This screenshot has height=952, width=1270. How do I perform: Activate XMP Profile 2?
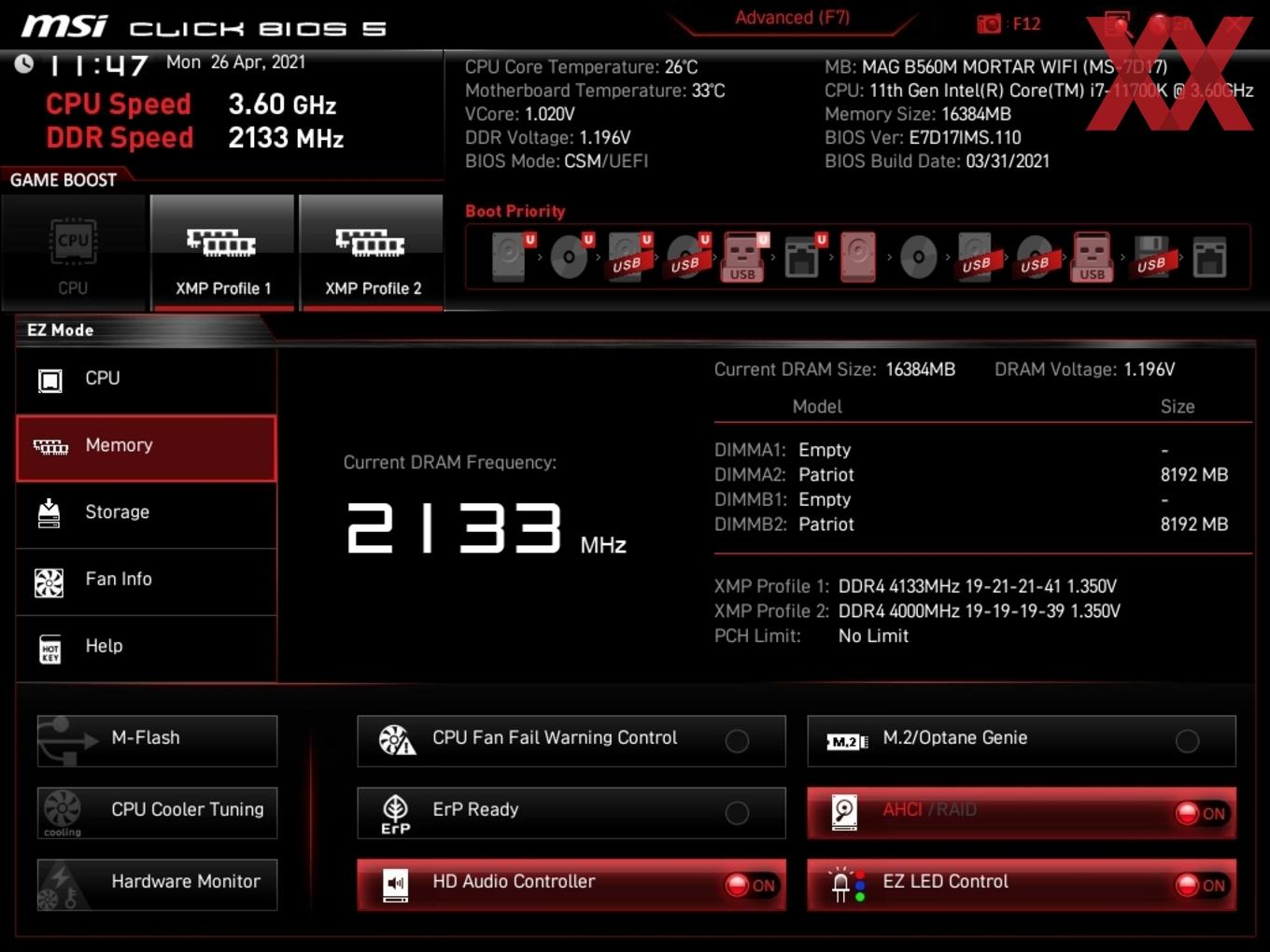pos(372,253)
